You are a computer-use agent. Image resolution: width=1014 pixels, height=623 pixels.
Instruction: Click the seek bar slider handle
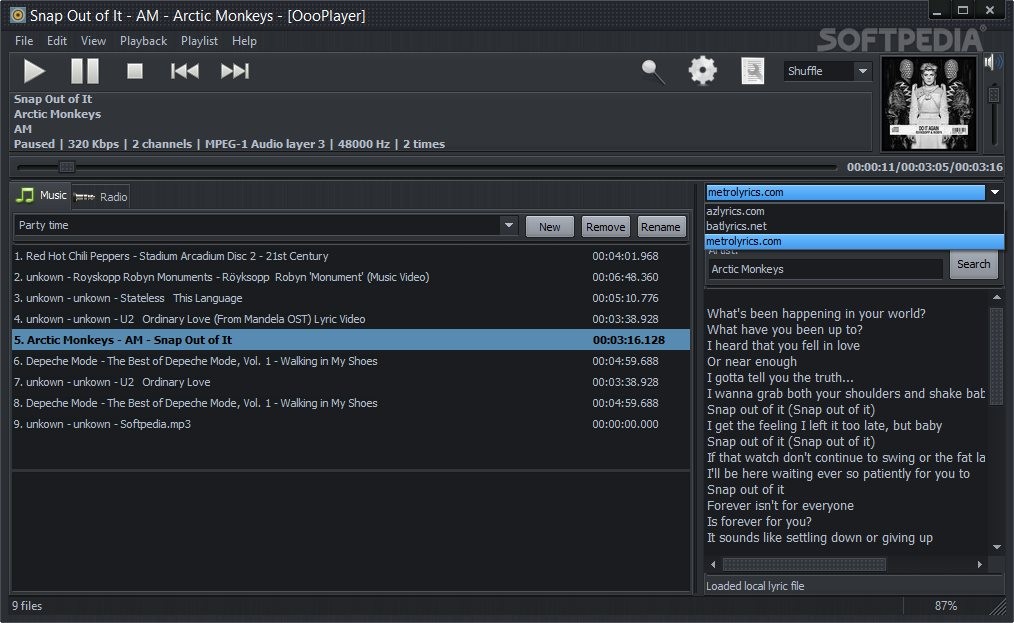click(x=67, y=167)
